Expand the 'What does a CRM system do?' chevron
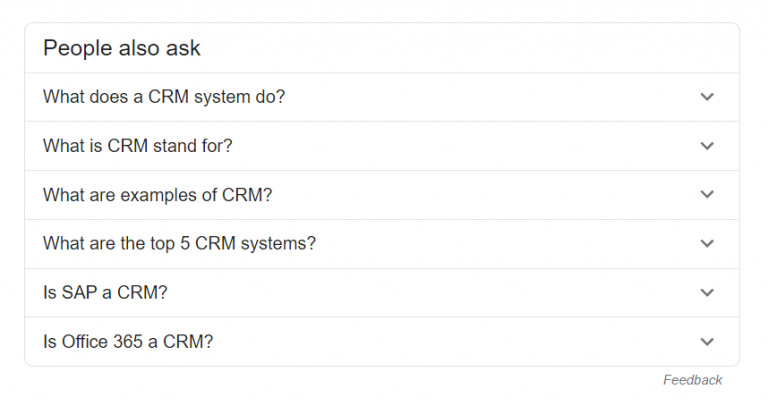Image resolution: width=768 pixels, height=406 pixels. 707,97
